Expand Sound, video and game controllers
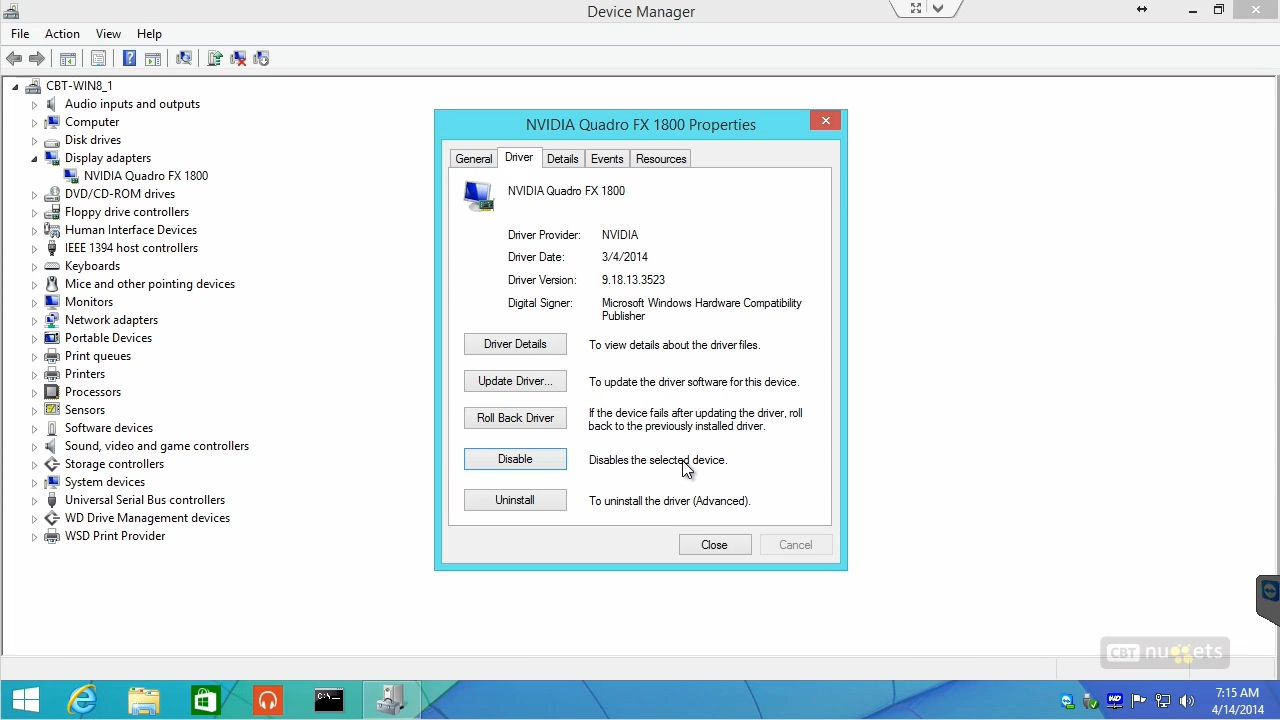This screenshot has width=1280, height=720. point(34,446)
